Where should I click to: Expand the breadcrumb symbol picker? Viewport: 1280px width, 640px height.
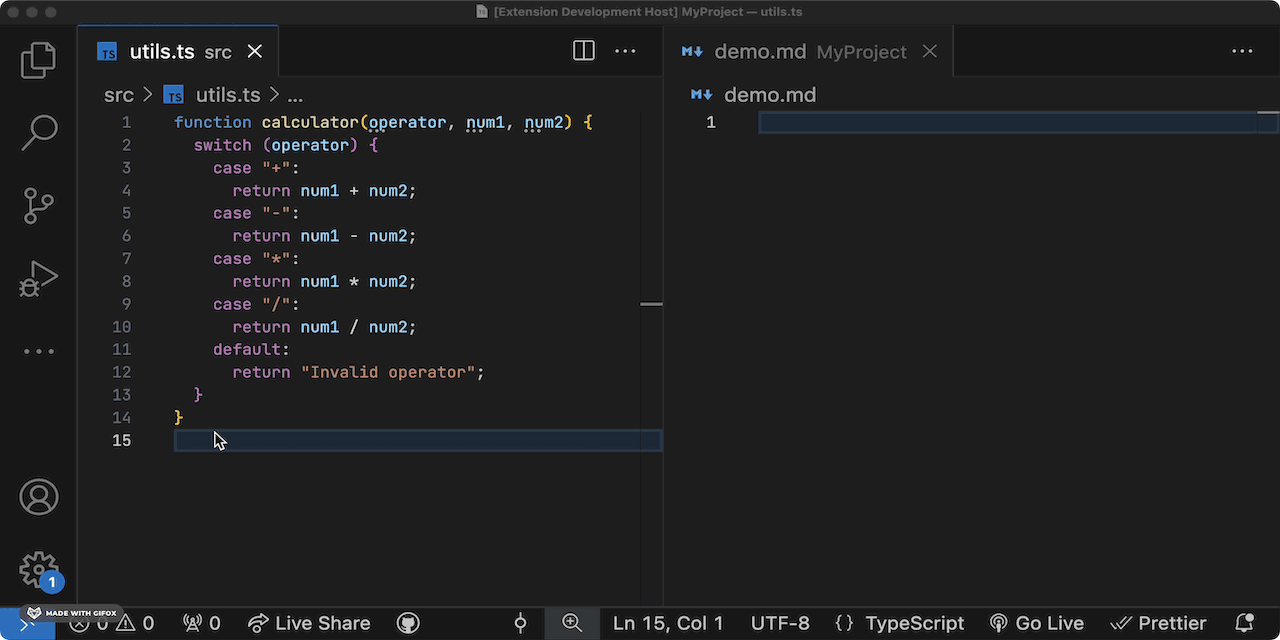(295, 94)
